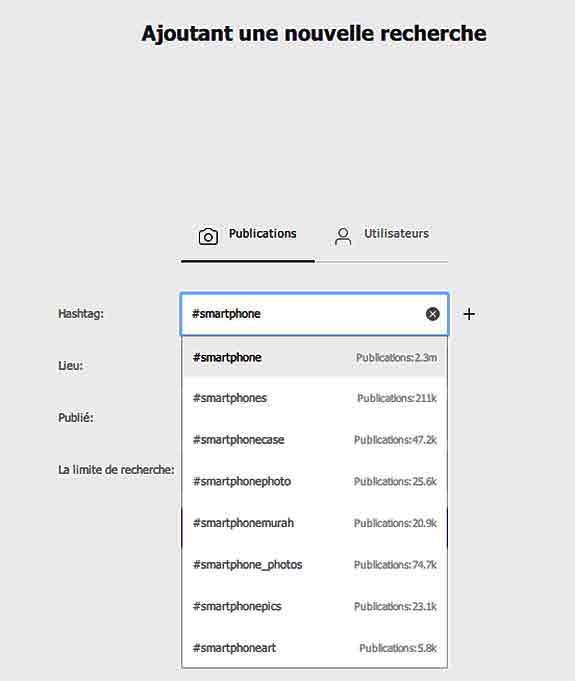Click the Ajoutant une nouvelle recherche heading
This screenshot has height=681, width=575.
click(x=314, y=33)
